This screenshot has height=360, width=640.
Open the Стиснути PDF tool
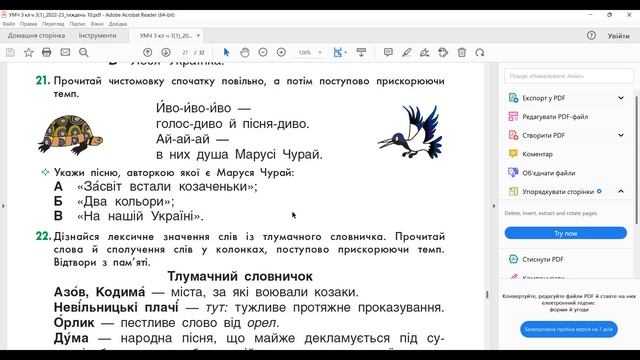tap(536, 259)
